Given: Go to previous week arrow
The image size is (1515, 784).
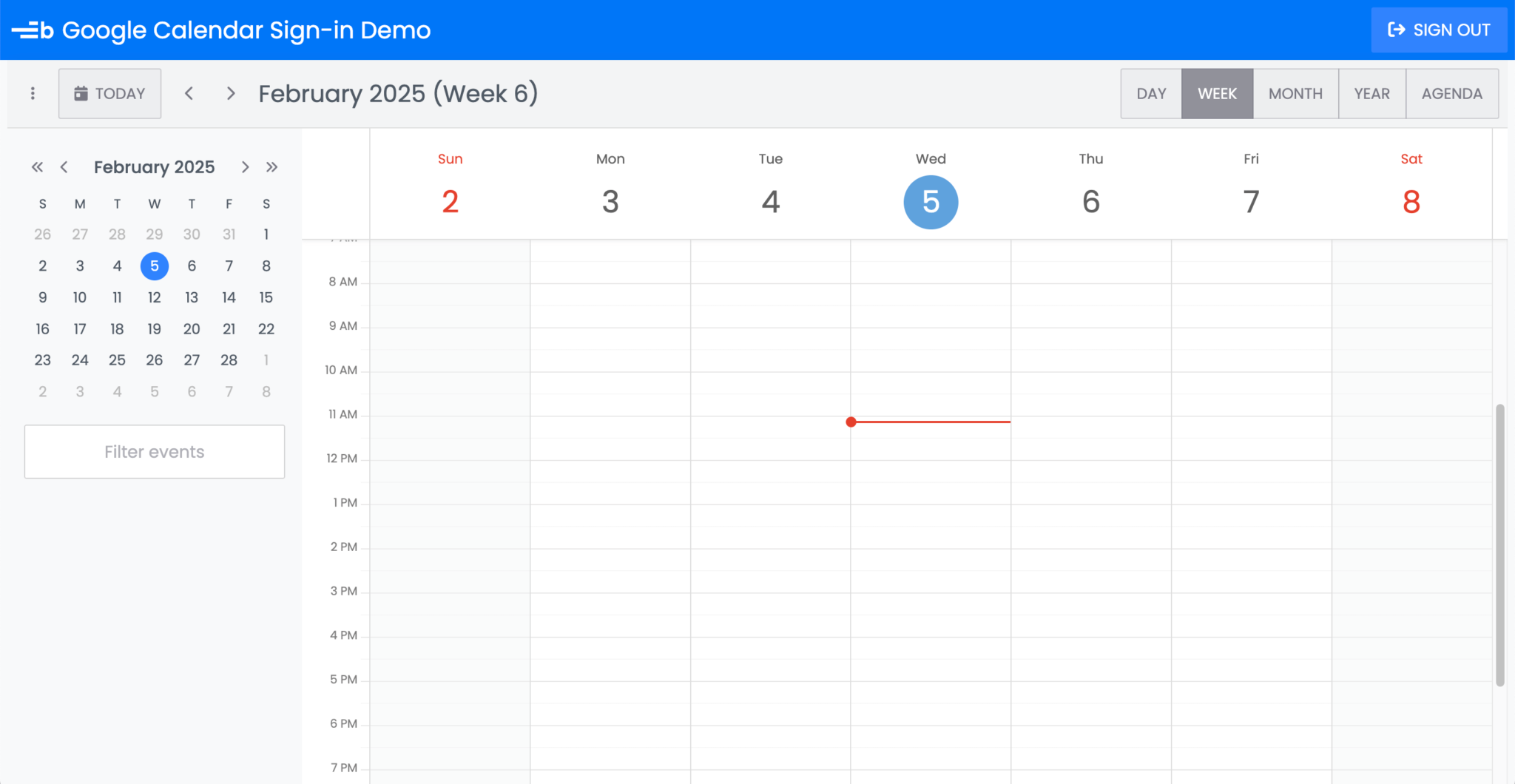Looking at the screenshot, I should 189,93.
